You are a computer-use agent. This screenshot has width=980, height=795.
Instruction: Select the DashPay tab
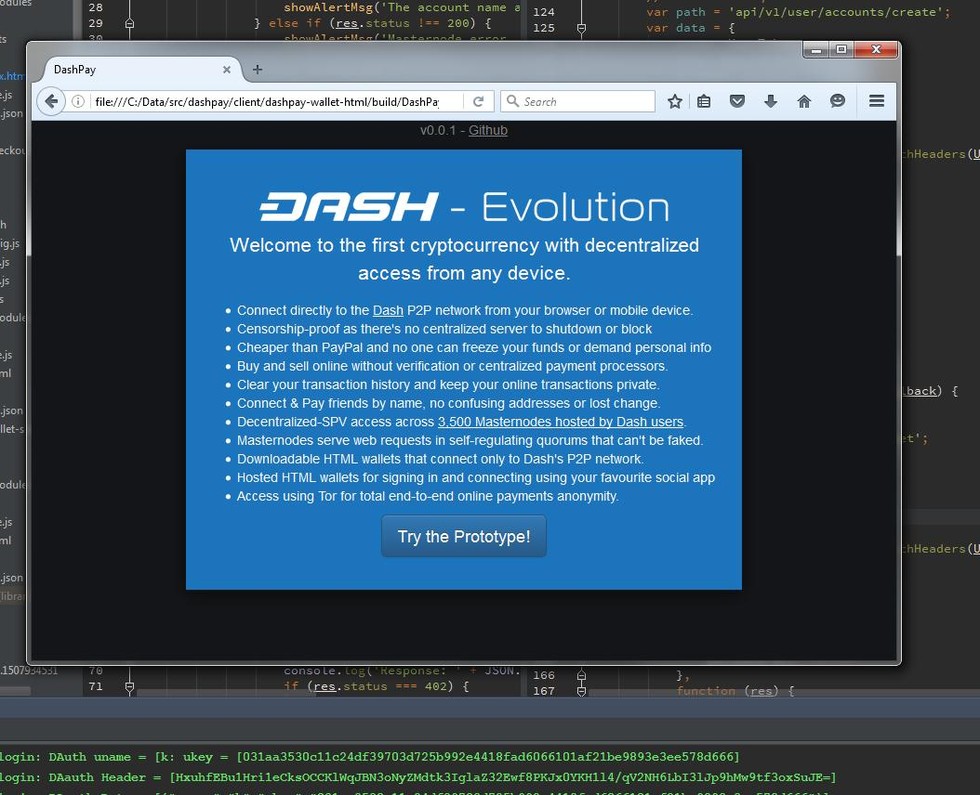point(139,69)
